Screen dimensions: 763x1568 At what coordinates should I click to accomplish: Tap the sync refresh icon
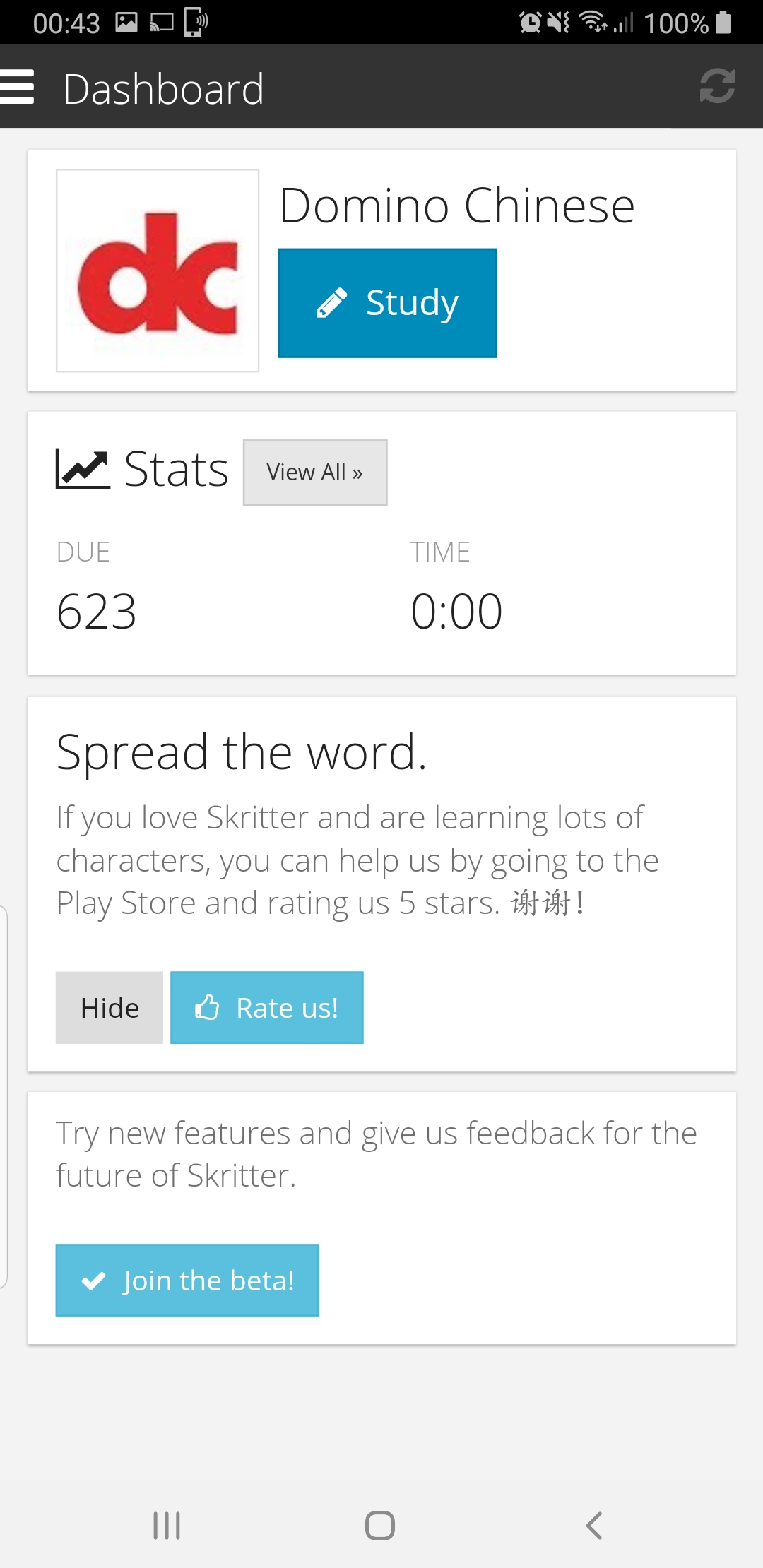point(717,86)
